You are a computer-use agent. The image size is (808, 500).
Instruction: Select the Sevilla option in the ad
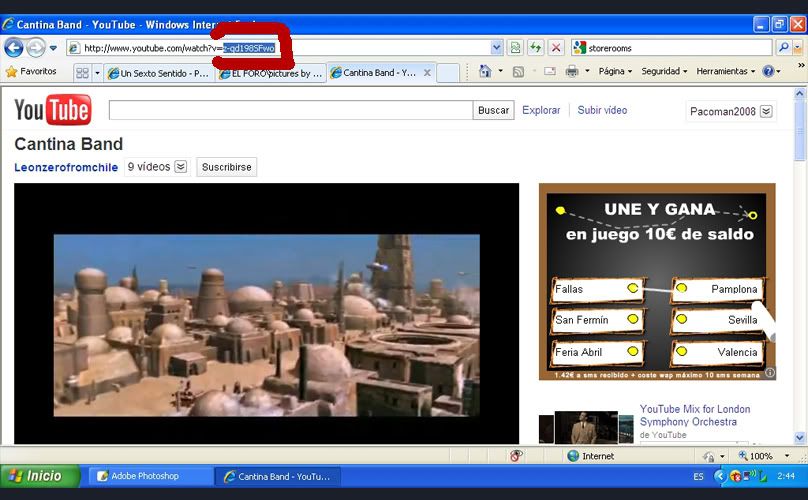pos(717,320)
